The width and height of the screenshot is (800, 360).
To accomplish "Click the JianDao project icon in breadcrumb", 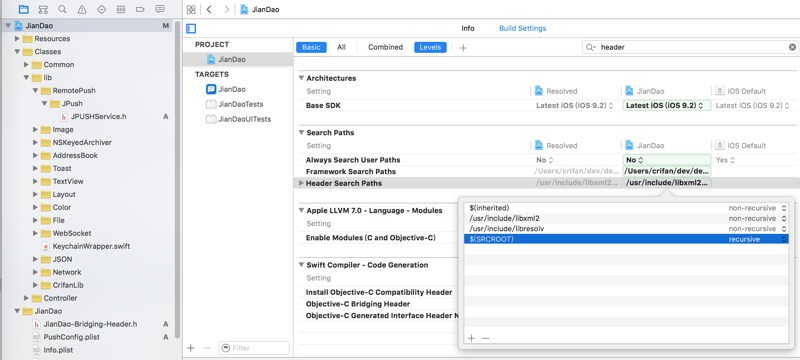I will coord(244,9).
